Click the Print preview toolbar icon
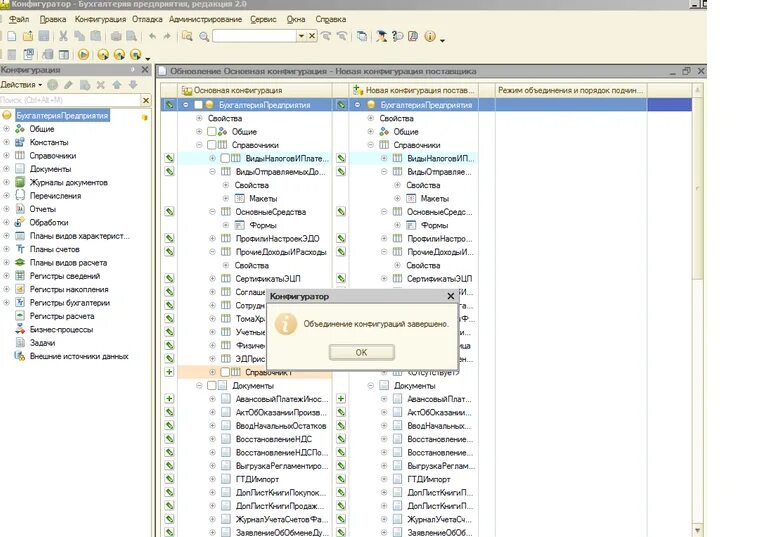This screenshot has width=768, height=537. pyautogui.click(x=131, y=36)
